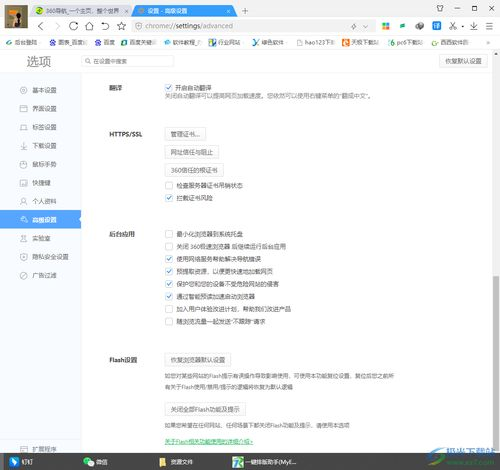Open the downloads icon in the toolbar

[x=473, y=26]
